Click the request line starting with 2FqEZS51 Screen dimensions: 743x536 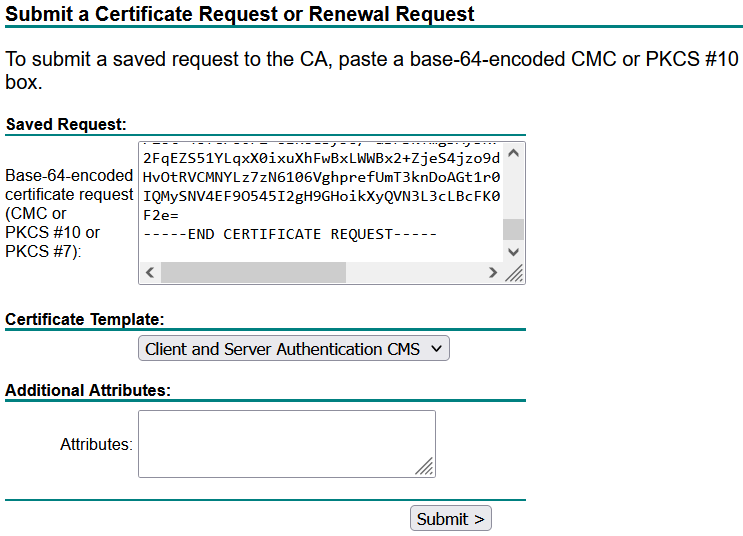(321, 158)
